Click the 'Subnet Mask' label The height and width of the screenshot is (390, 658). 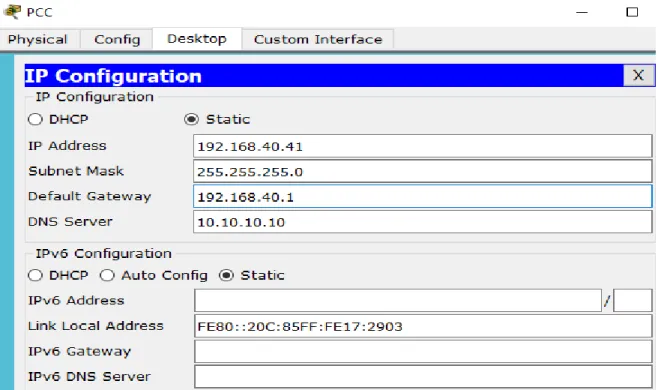pyautogui.click(x=76, y=171)
